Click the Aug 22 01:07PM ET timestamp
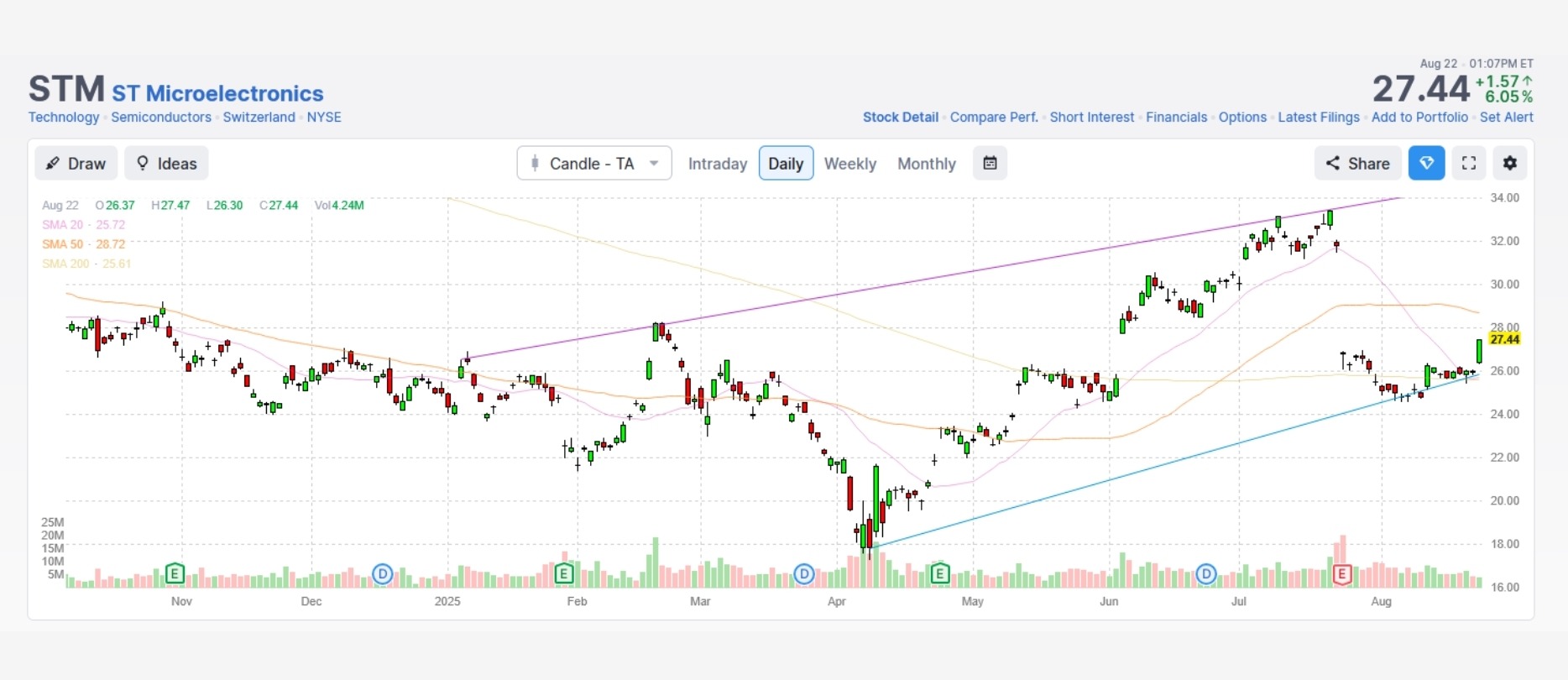 (x=1477, y=64)
